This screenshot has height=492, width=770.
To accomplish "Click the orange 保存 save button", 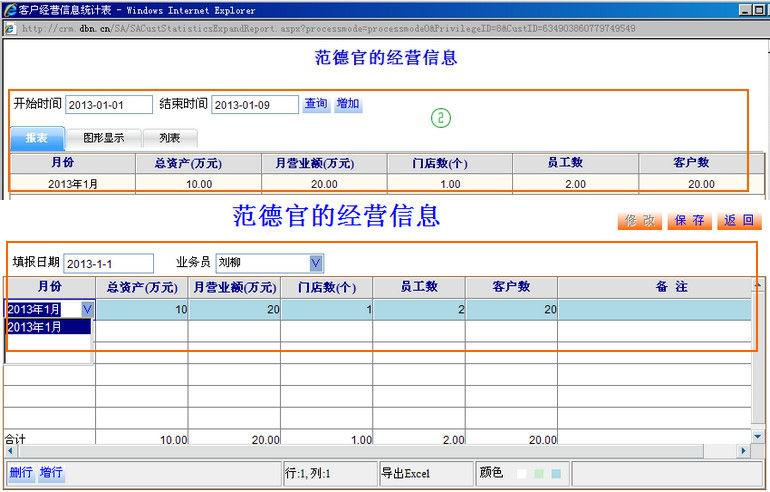I will click(x=690, y=221).
